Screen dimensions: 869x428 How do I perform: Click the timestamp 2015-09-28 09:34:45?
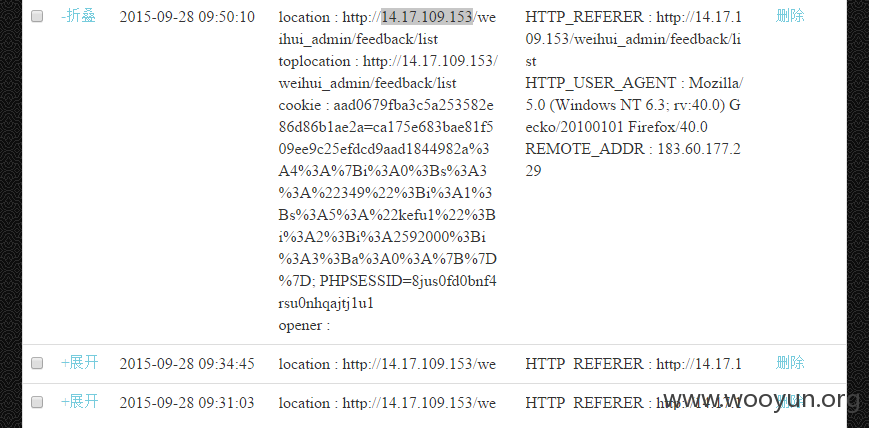pyautogui.click(x=187, y=364)
